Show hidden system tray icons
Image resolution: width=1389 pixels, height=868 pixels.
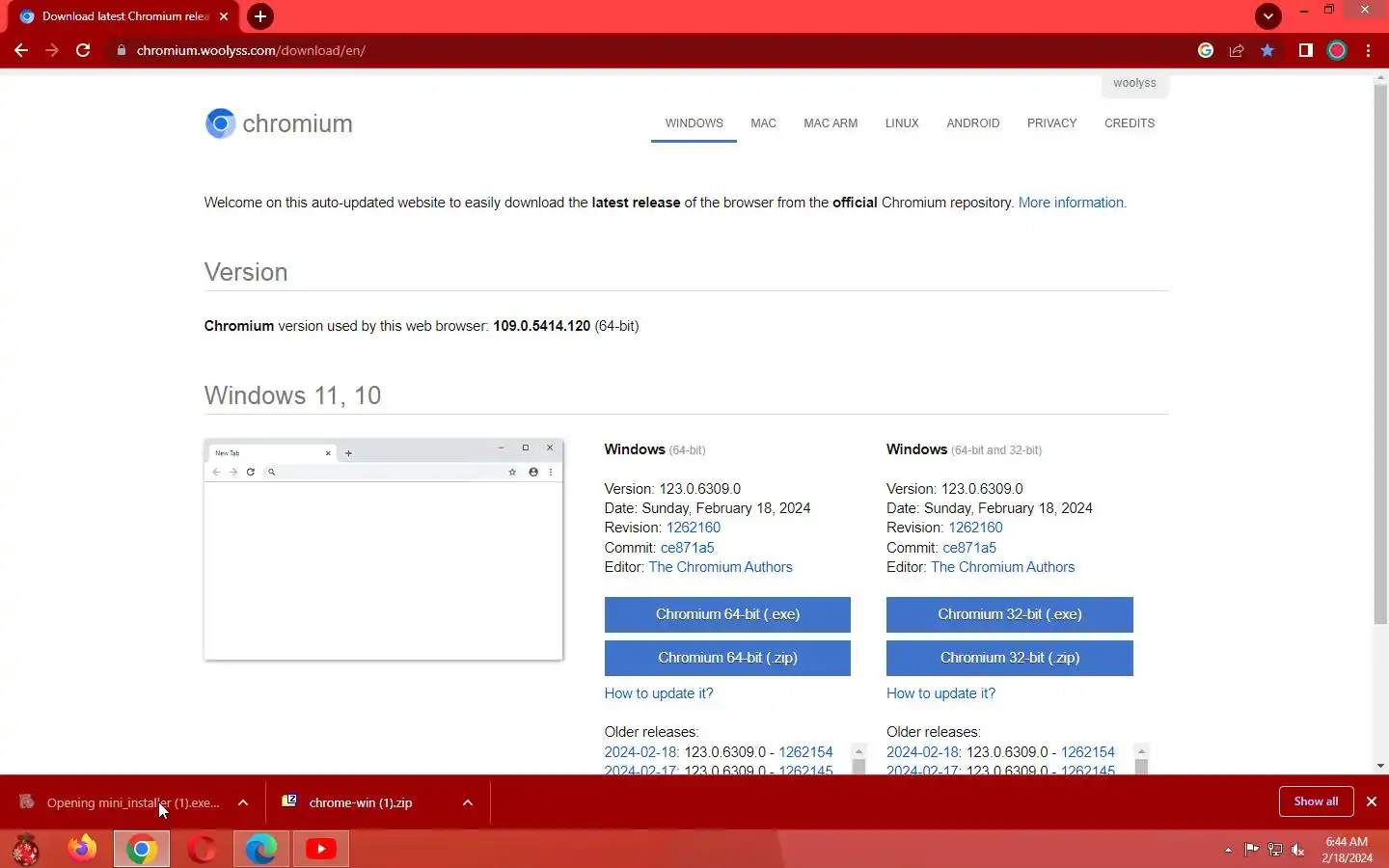click(x=1228, y=850)
